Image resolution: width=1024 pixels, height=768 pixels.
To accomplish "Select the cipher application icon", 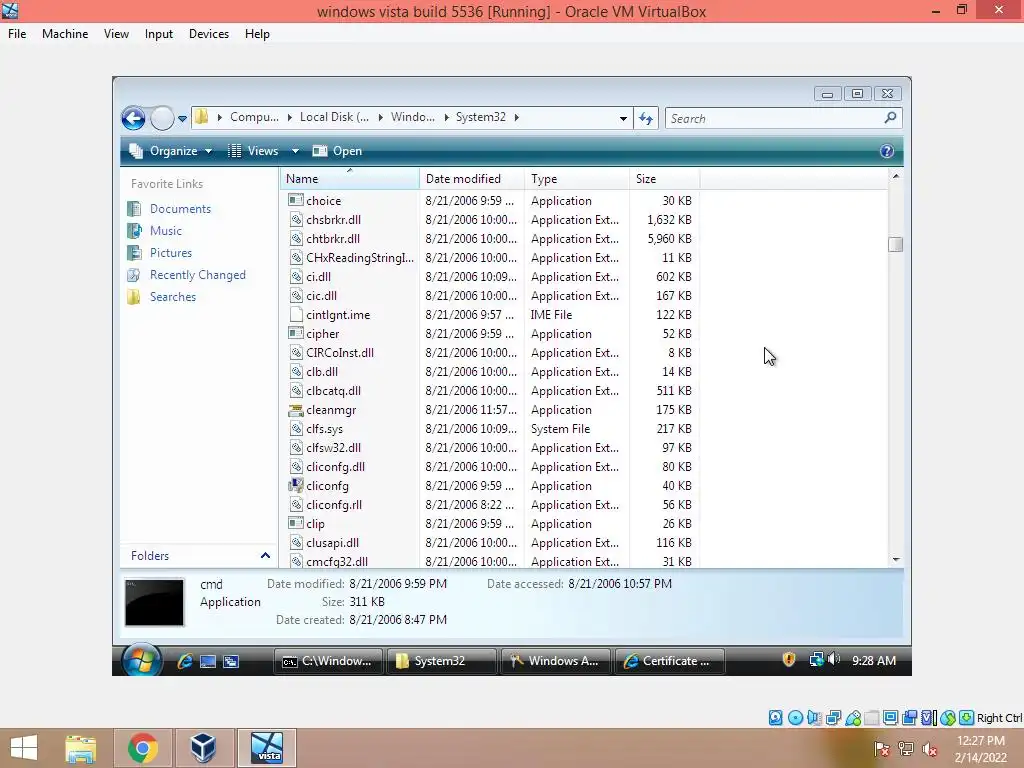I will pyautogui.click(x=296, y=333).
